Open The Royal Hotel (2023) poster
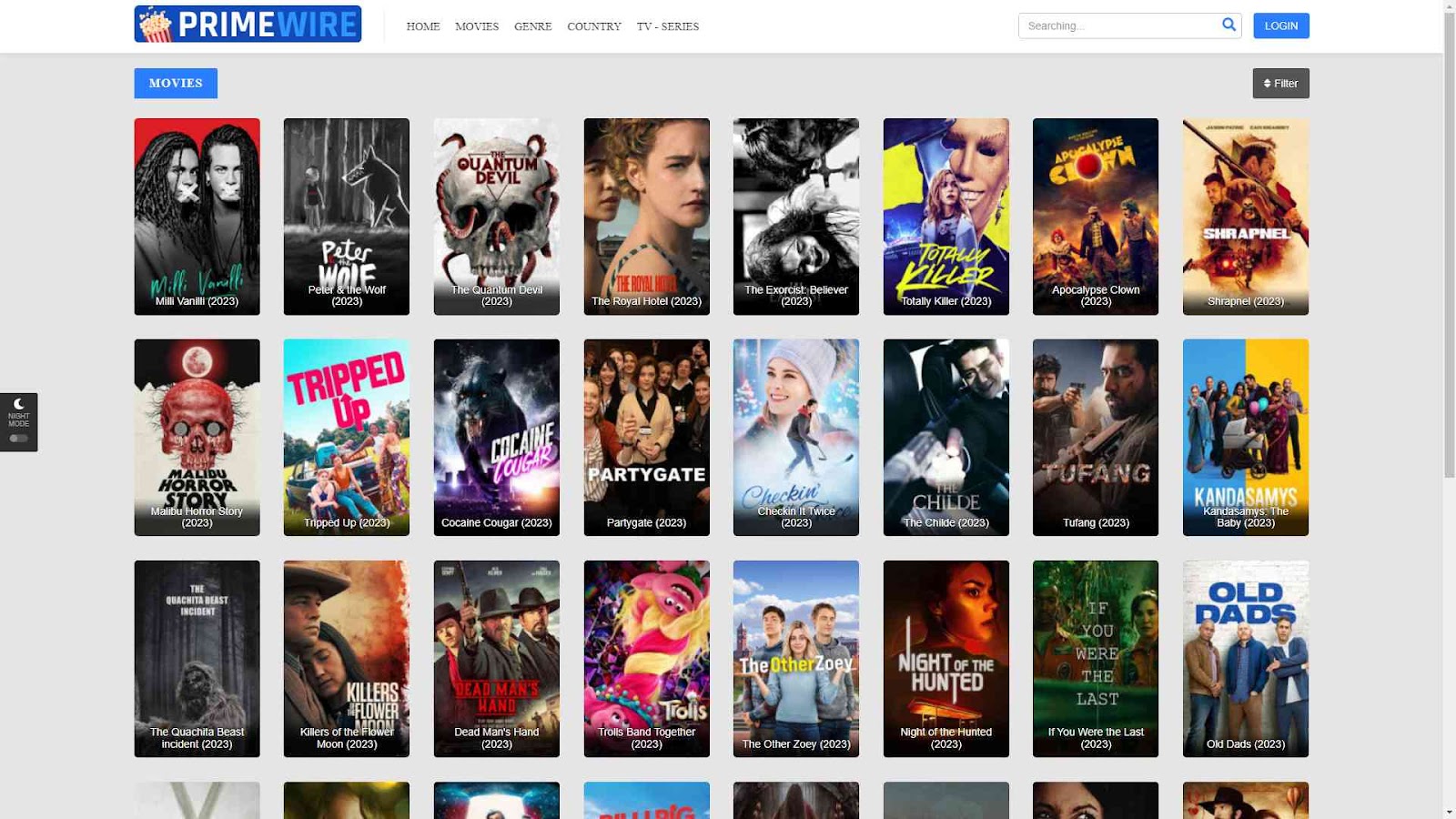 pyautogui.click(x=647, y=217)
